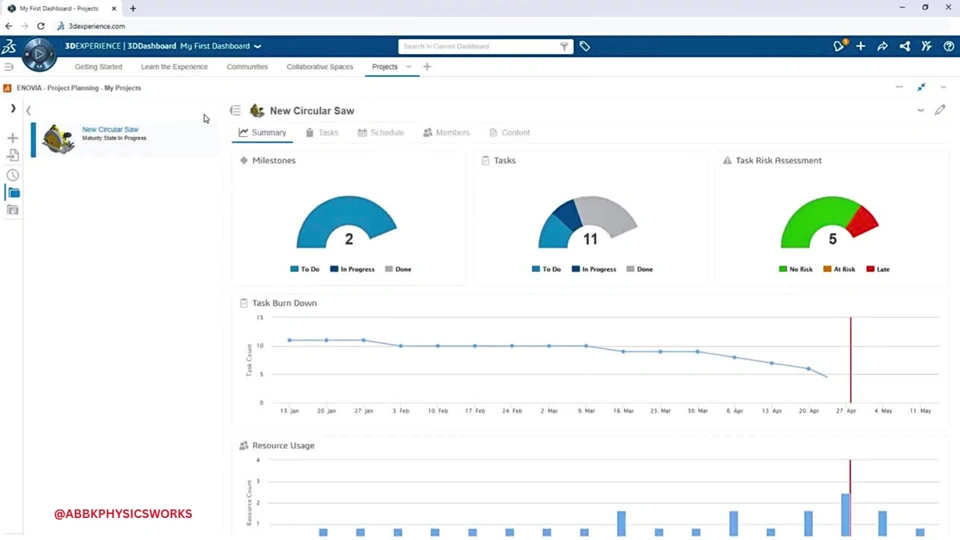The width and height of the screenshot is (960, 540).
Task: Toggle Tasks chart In Progress legend
Action: 594,269
